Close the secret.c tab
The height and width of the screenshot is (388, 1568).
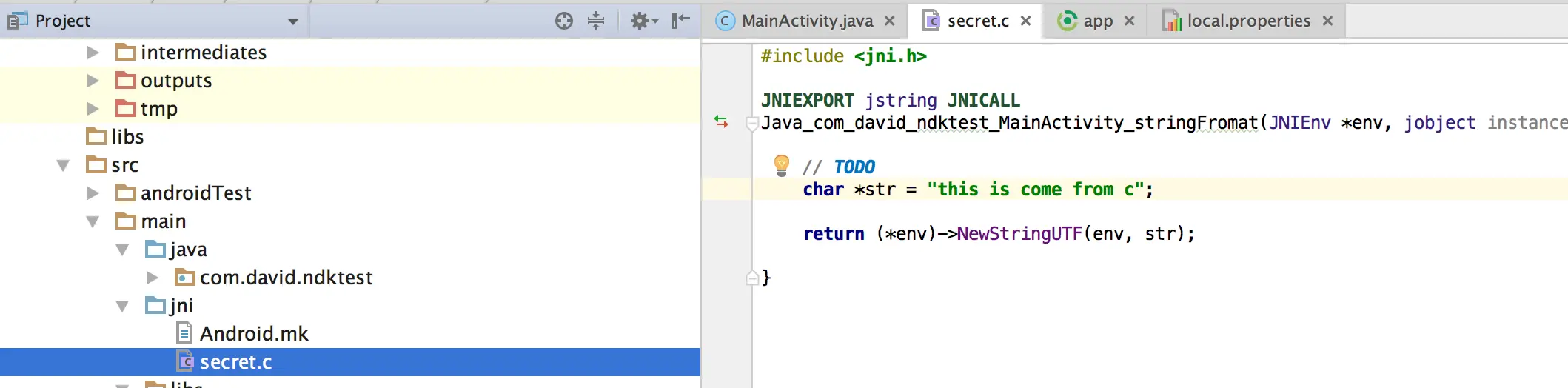tap(1025, 21)
